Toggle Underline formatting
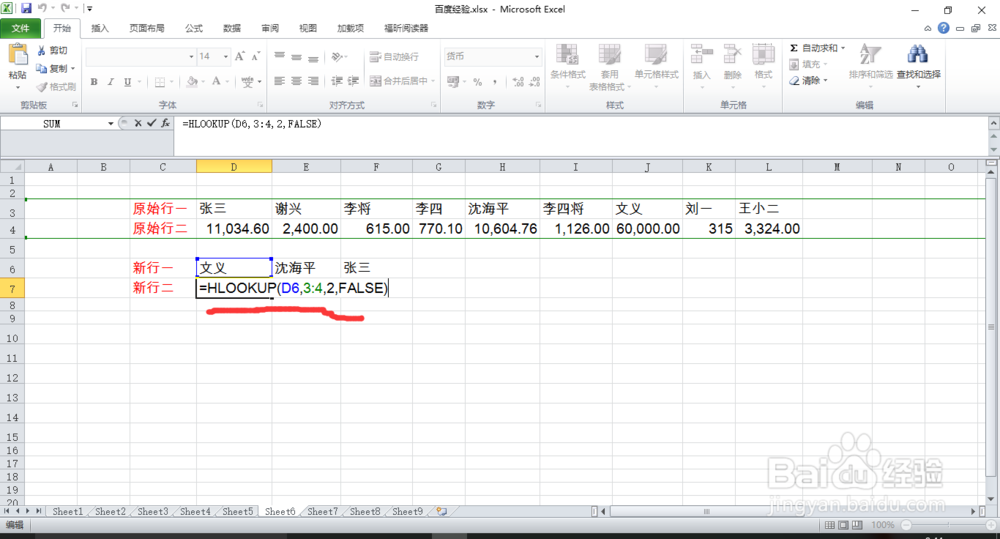1000x539 pixels. [x=128, y=82]
